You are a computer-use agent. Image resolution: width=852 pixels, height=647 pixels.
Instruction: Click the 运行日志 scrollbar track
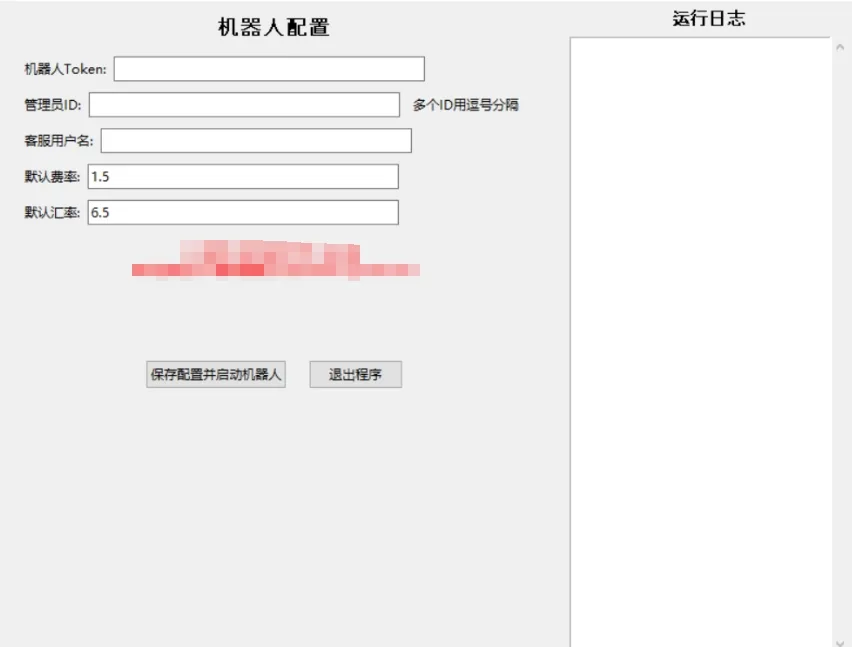pos(839,340)
